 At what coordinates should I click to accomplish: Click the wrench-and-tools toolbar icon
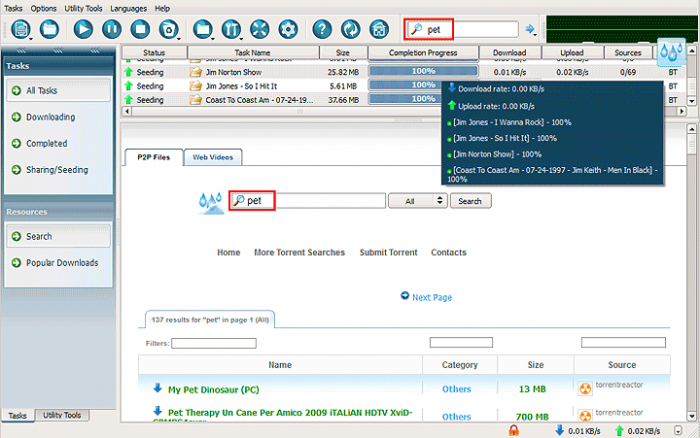pos(231,29)
